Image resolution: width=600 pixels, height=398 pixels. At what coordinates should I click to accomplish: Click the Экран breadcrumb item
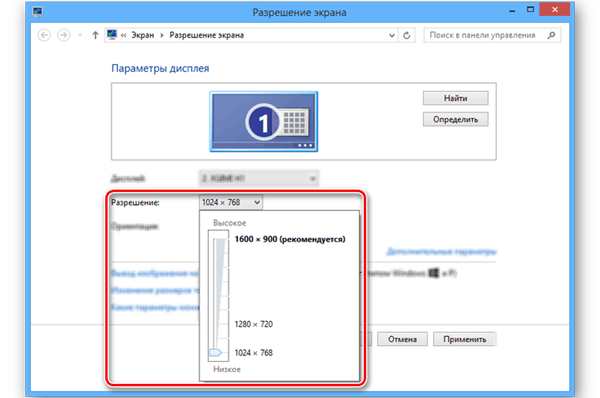(142, 35)
